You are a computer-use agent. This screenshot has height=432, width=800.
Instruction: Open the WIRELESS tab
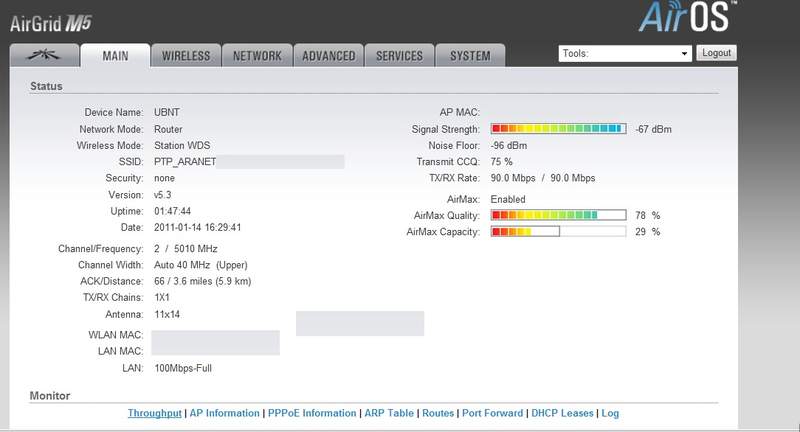[185, 56]
